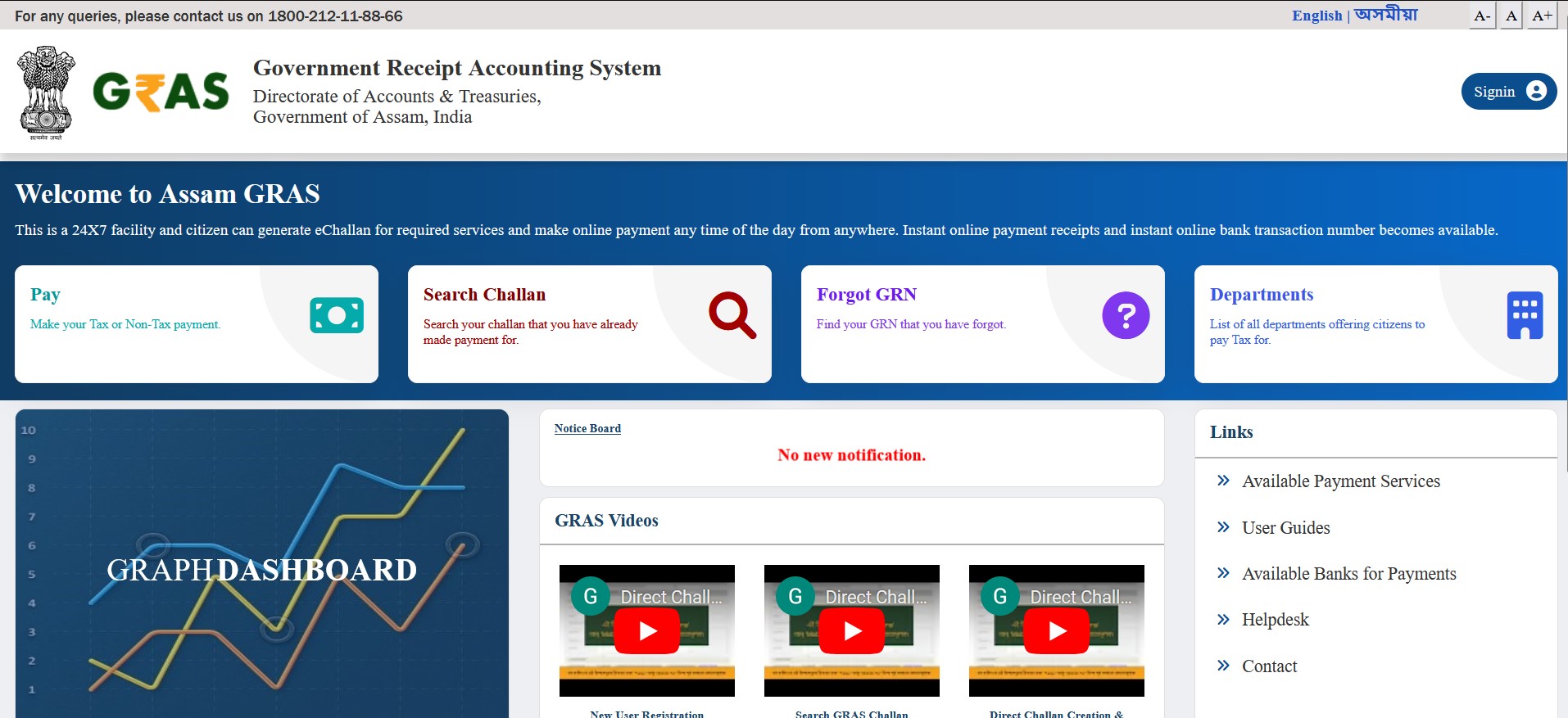This screenshot has height=718, width=1568.
Task: Play the New User Registration video
Action: (647, 631)
